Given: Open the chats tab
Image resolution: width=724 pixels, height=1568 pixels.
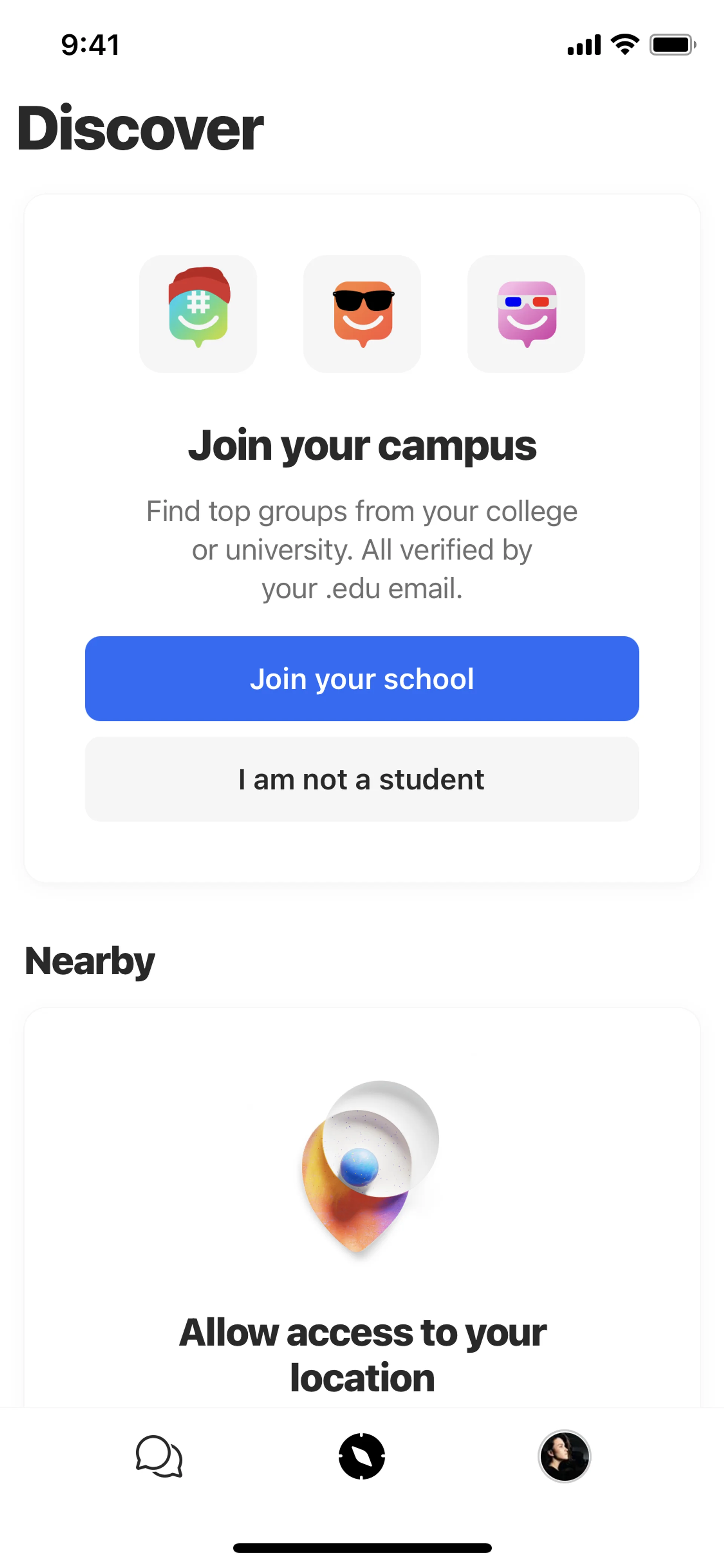Looking at the screenshot, I should point(159,1456).
